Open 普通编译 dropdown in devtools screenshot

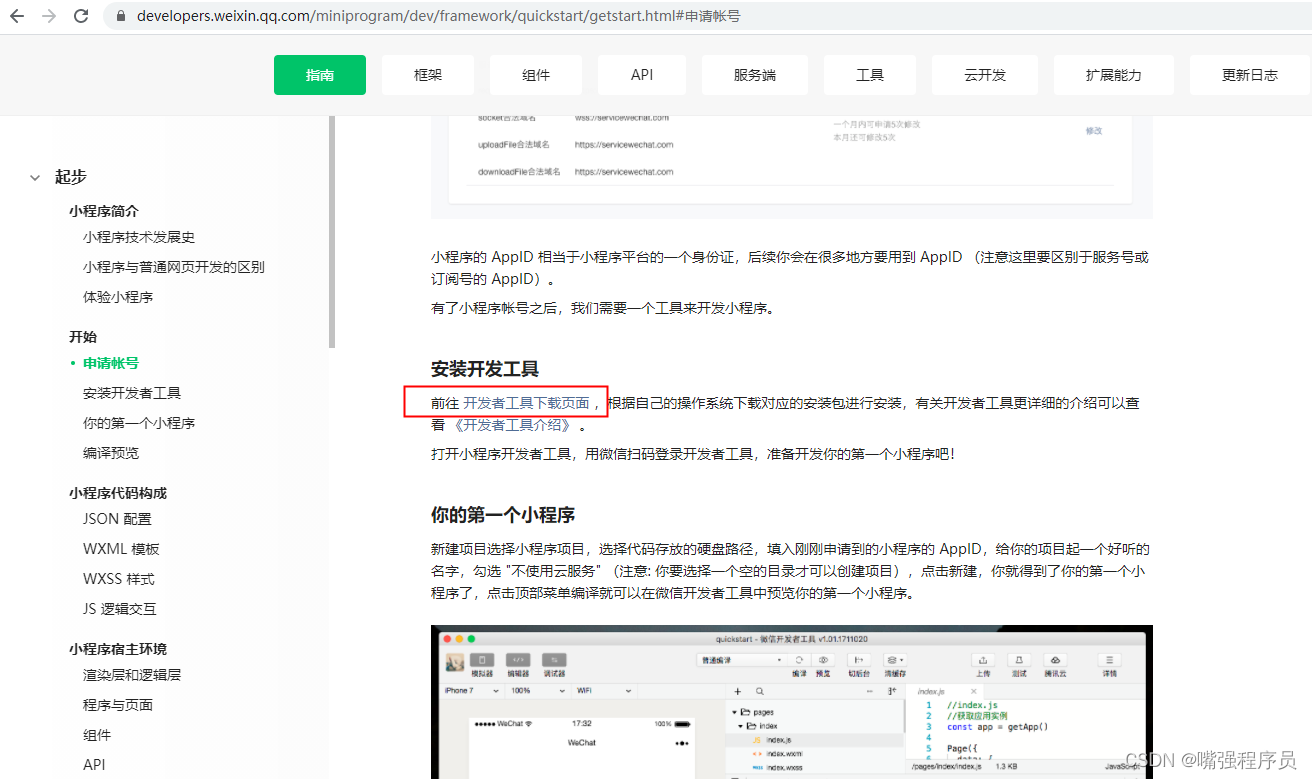[740, 660]
